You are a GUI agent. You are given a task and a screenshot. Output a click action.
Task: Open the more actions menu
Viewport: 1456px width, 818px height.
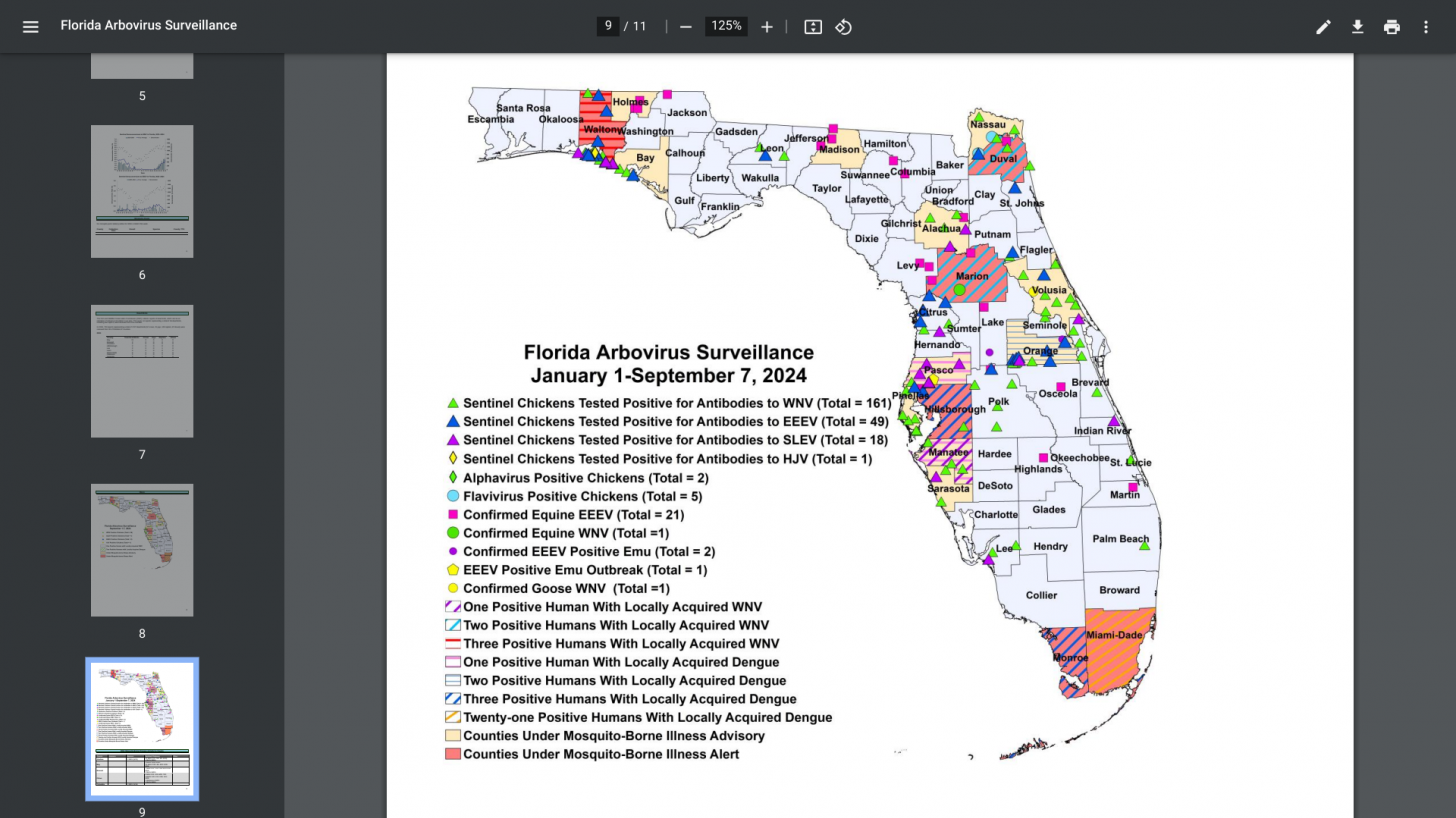(x=1426, y=27)
